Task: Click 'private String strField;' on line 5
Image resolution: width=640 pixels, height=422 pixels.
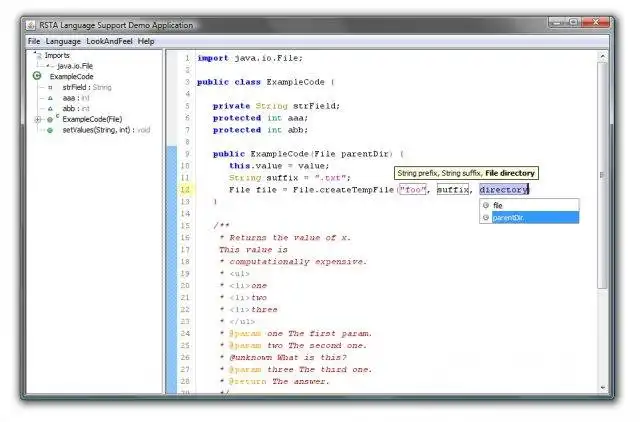Action: 276,106
